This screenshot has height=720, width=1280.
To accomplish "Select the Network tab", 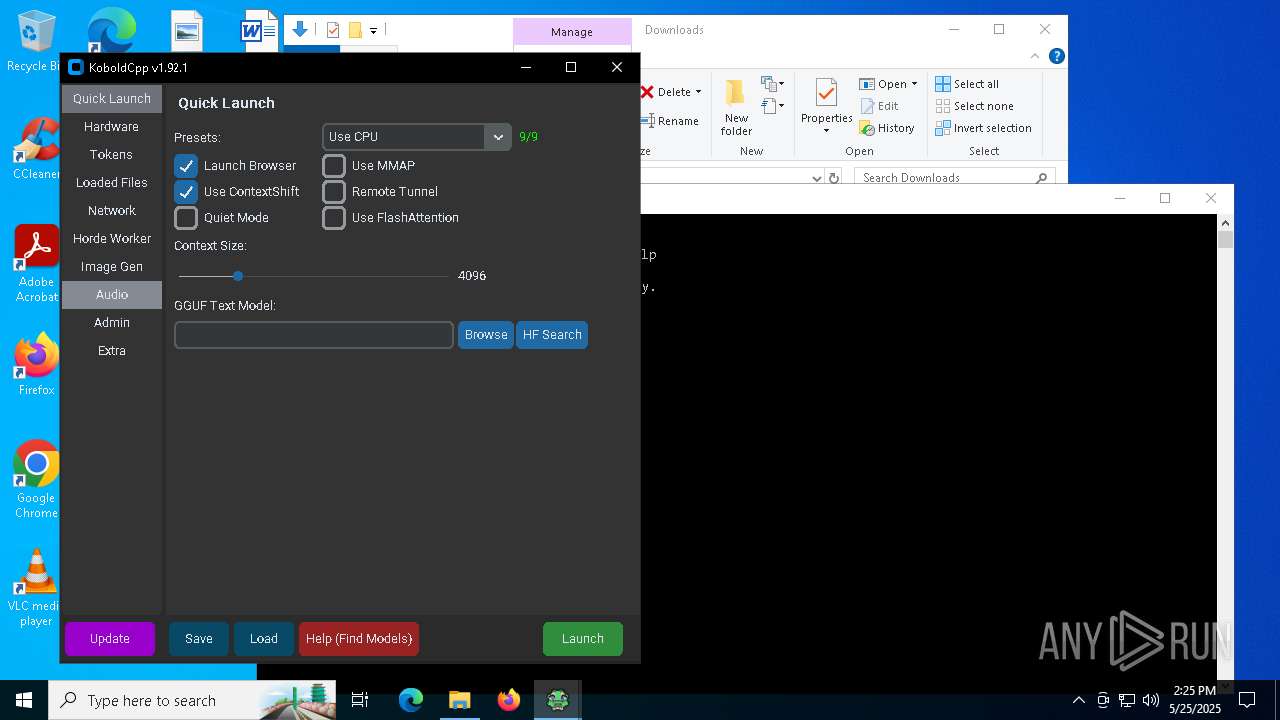I will point(112,211).
